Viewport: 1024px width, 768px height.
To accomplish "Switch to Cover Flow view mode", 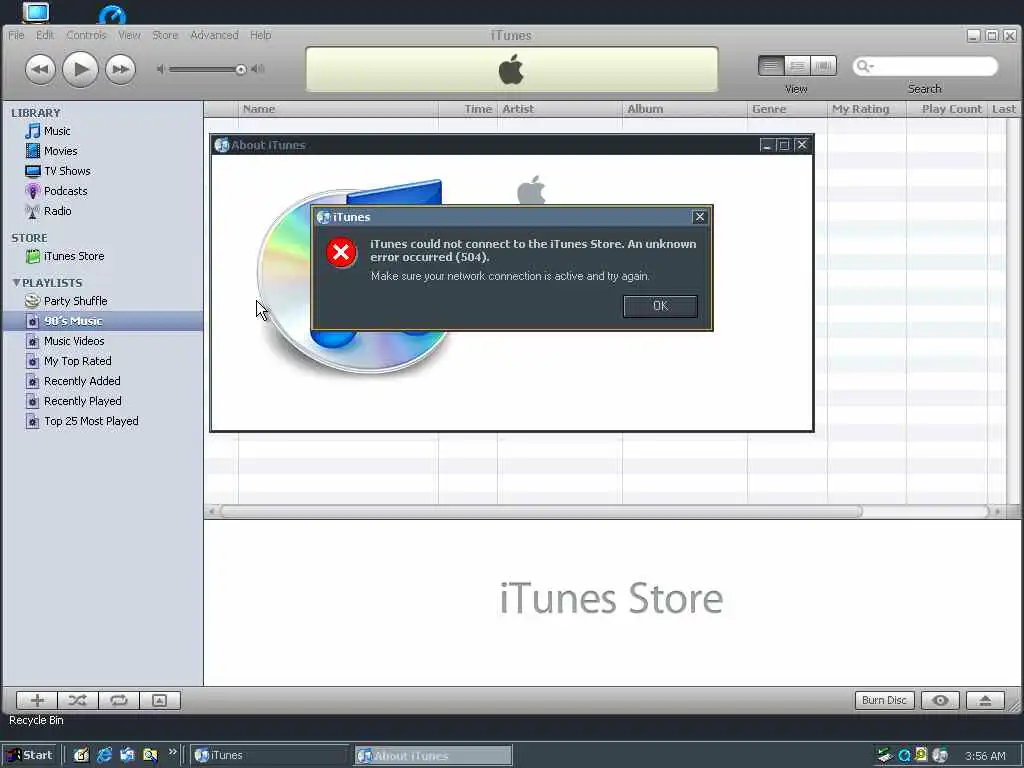I will [824, 66].
